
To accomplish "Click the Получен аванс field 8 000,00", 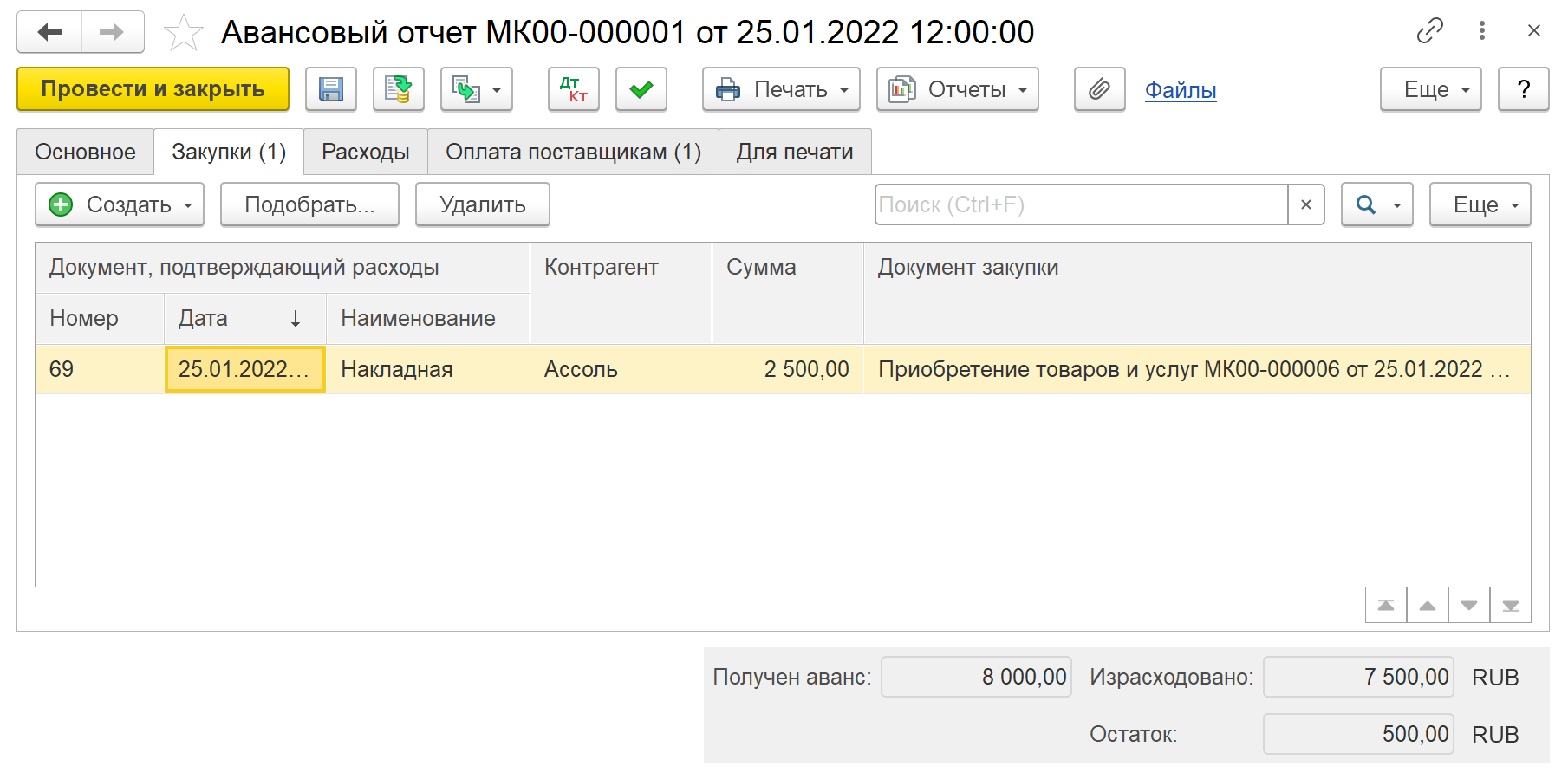I will click(x=977, y=677).
